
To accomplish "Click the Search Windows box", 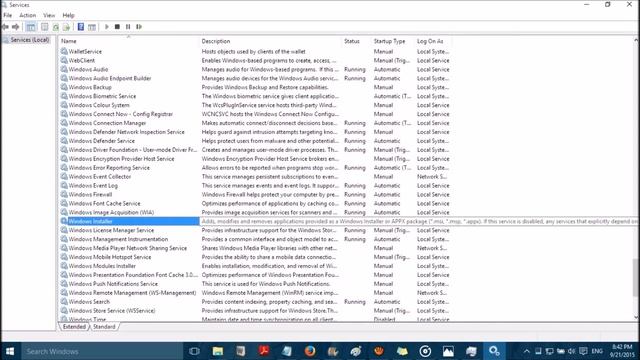I will point(102,351).
